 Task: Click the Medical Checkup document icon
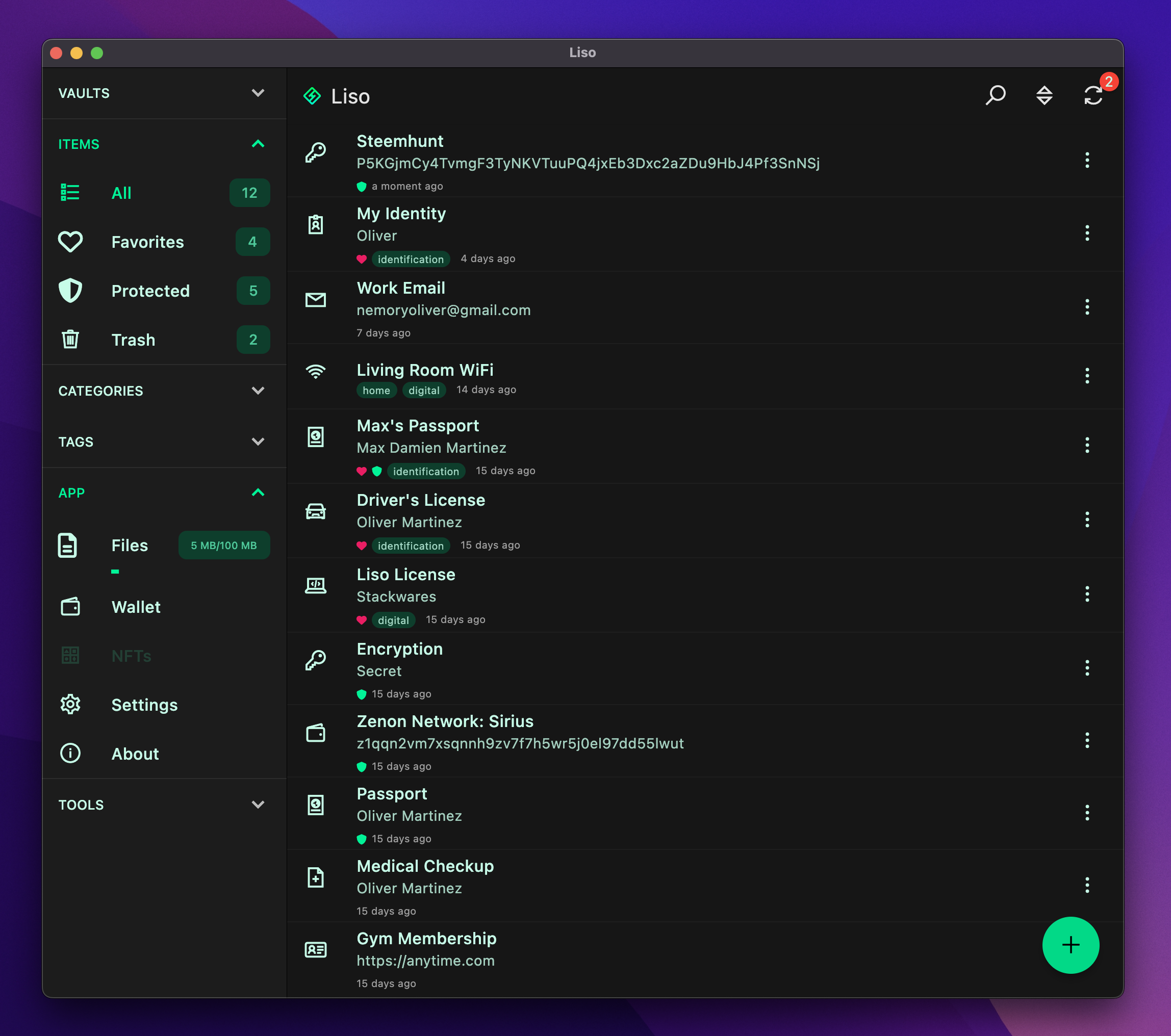[316, 877]
